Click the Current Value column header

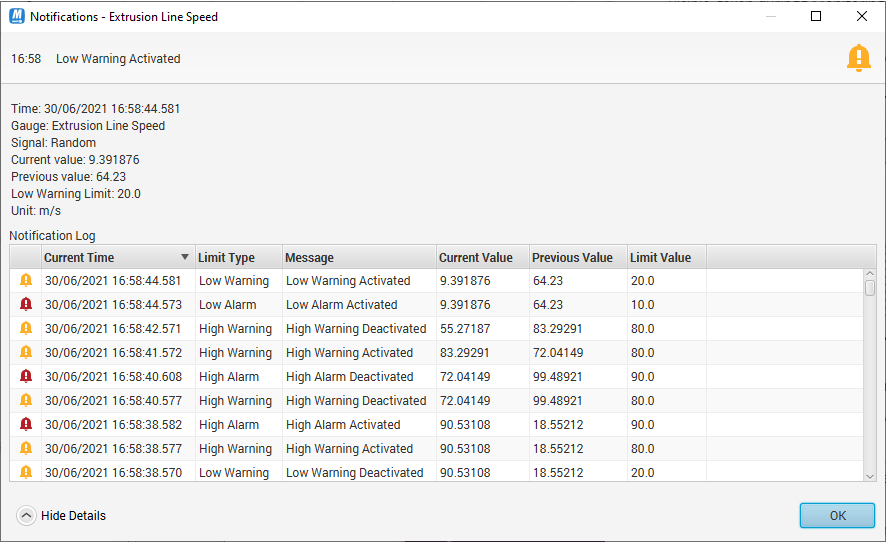476,258
